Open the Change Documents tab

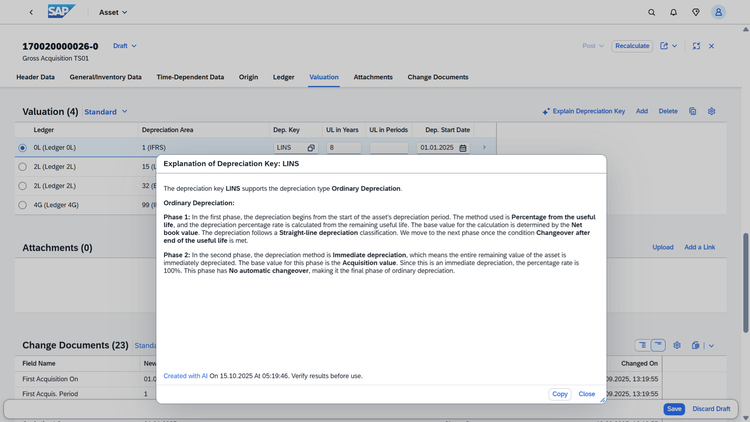coord(438,77)
